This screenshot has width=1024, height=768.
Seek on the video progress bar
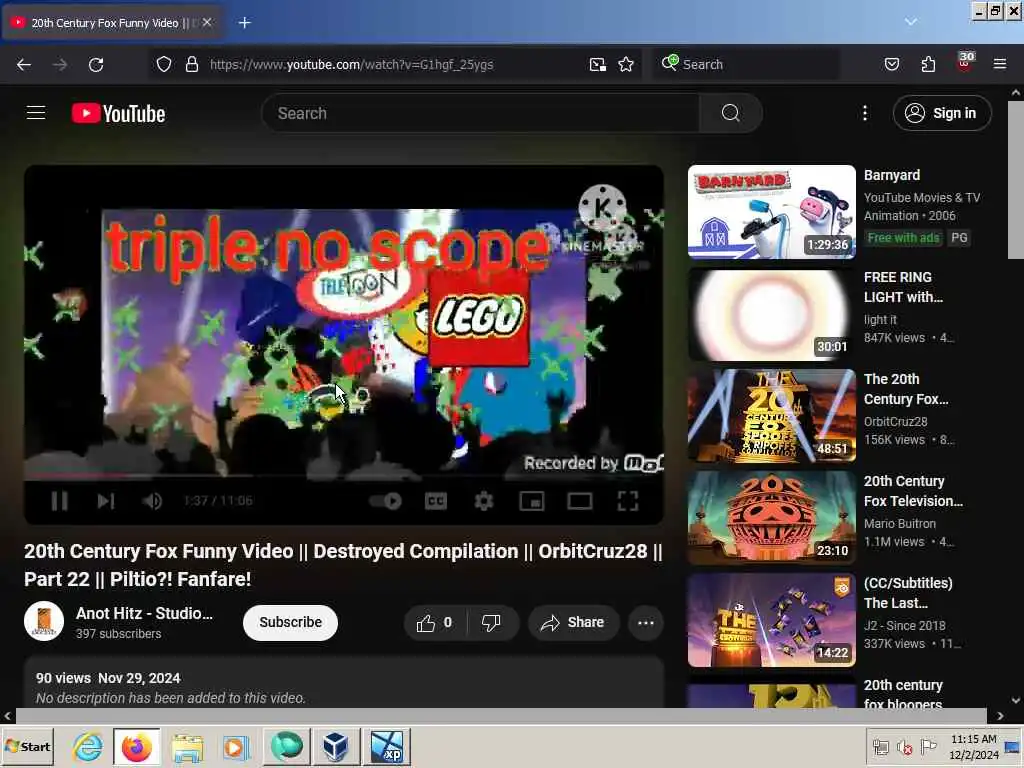(344, 478)
